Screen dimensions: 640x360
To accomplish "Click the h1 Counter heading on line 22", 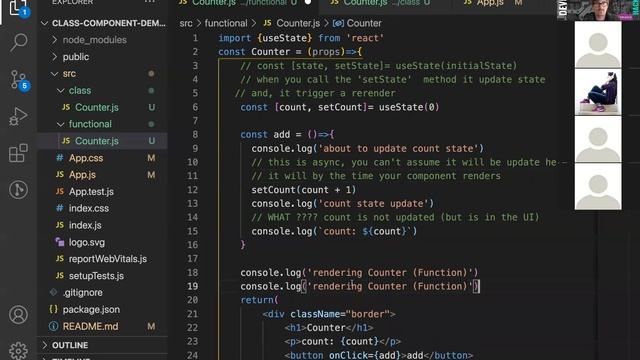I will [329, 328].
